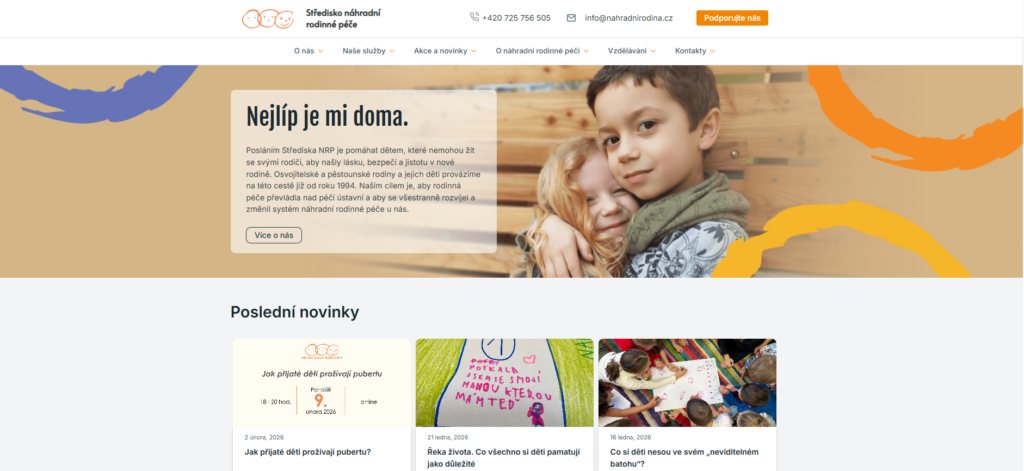Click the Podporujte nás button
The height and width of the screenshot is (471, 1024).
732,18
